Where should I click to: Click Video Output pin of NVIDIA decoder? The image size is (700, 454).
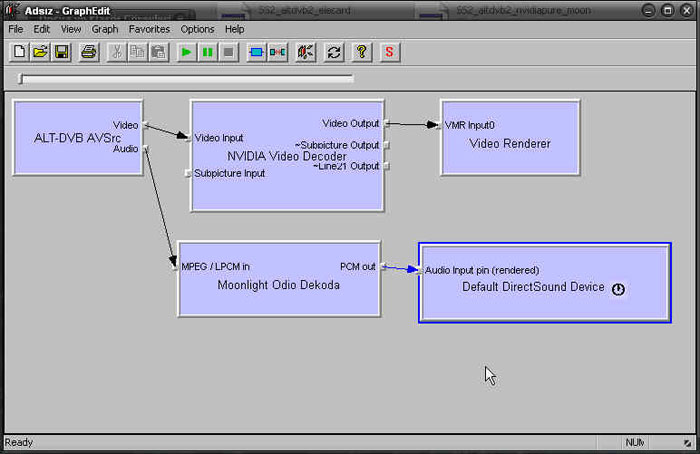coord(387,124)
